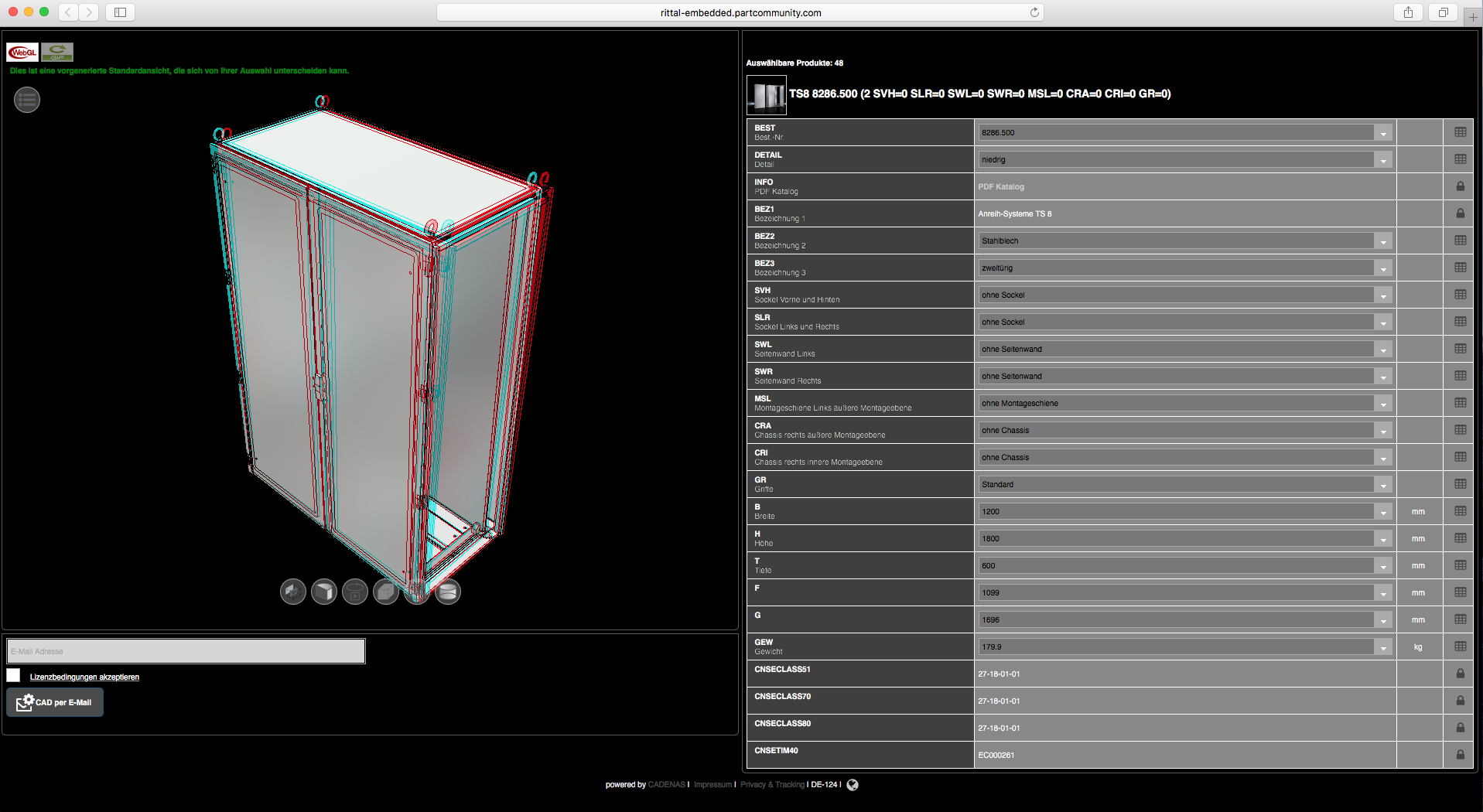Open value table icon for Tiefe row
Viewport: 1483px width, 812px height.
pos(1460,565)
